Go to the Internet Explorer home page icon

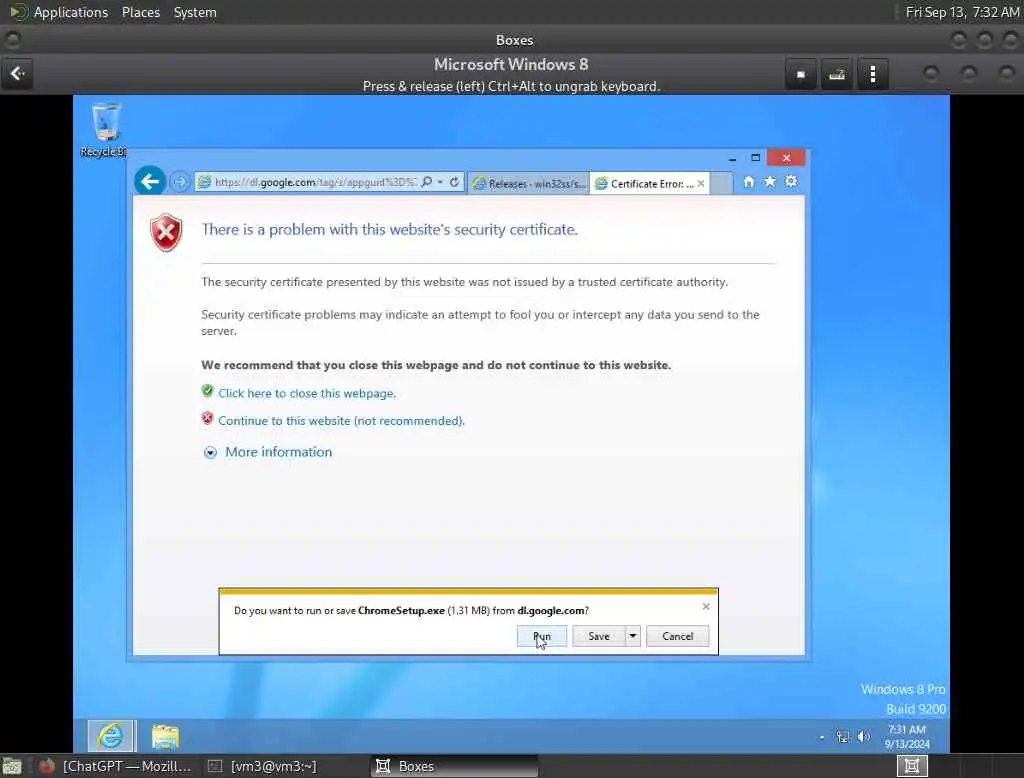pyautogui.click(x=749, y=182)
